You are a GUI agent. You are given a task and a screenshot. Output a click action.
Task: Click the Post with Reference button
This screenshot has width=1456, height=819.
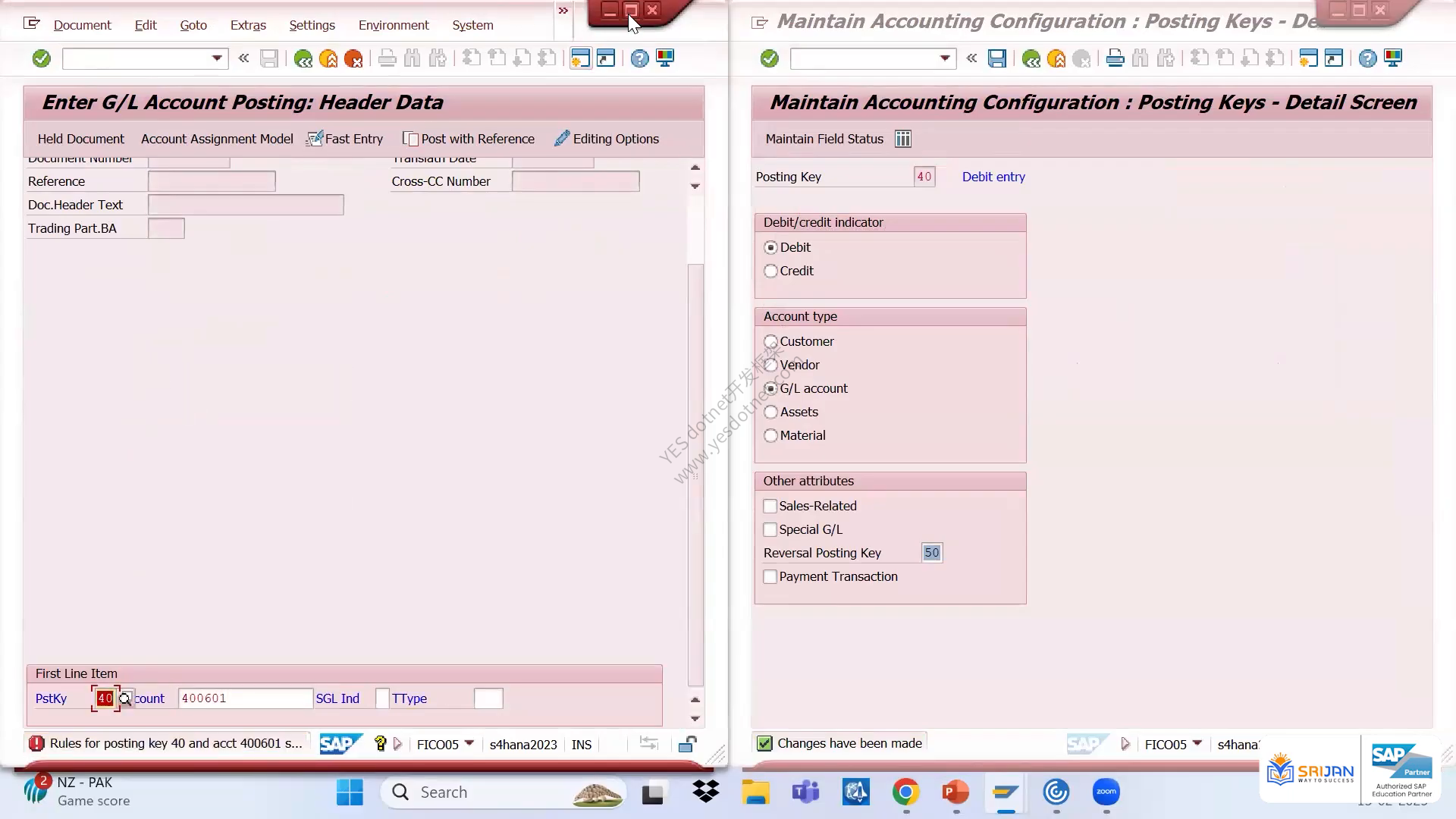(x=469, y=139)
